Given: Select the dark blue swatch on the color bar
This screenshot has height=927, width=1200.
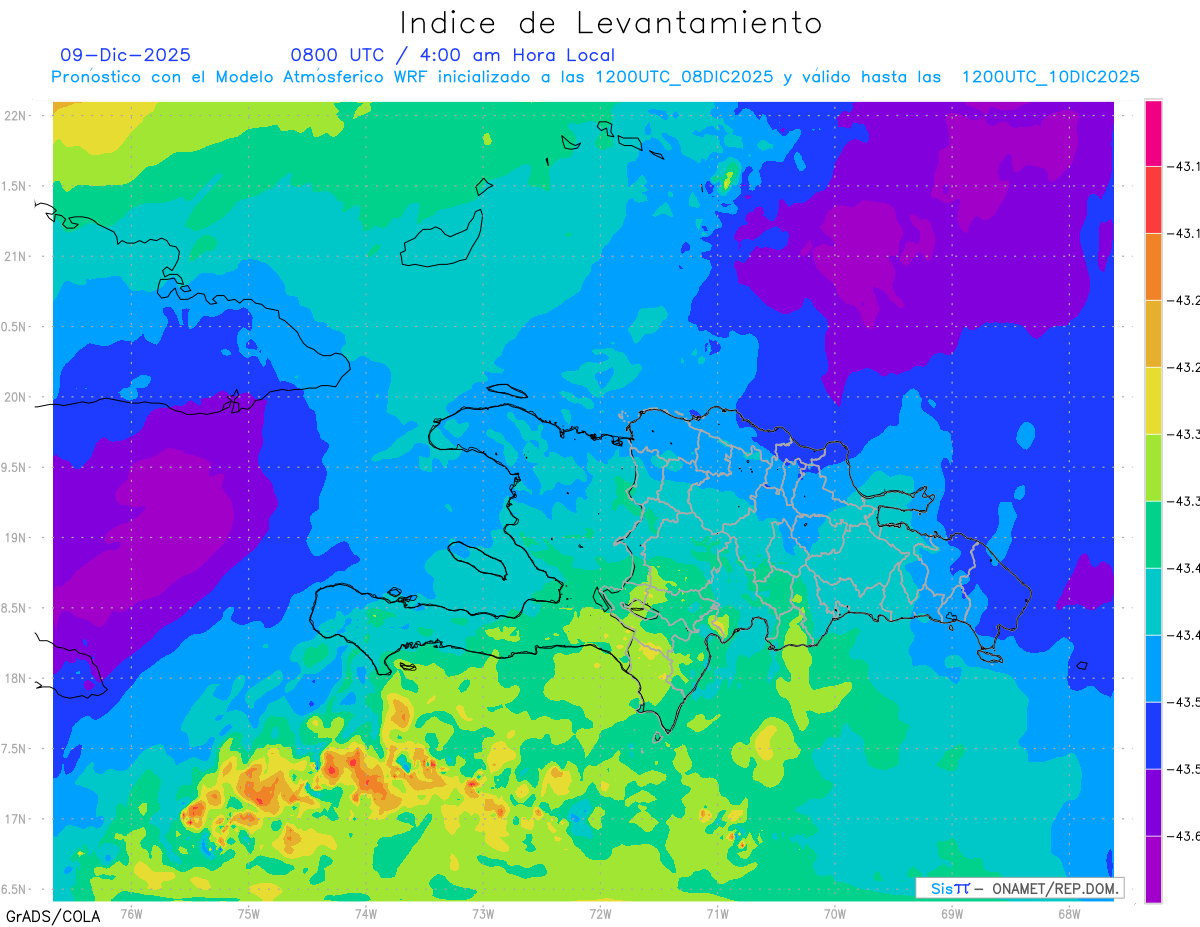Looking at the screenshot, I should click(1153, 735).
